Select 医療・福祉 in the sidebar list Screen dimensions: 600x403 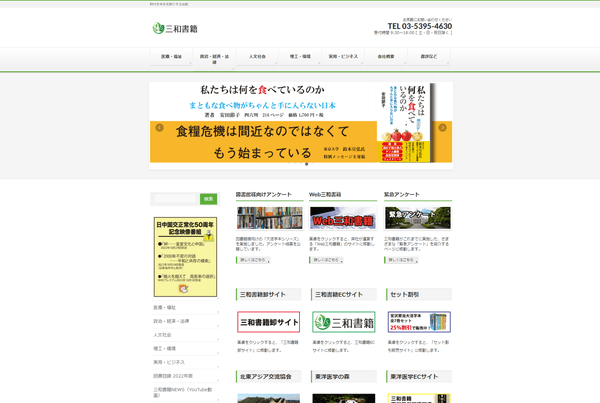185,308
